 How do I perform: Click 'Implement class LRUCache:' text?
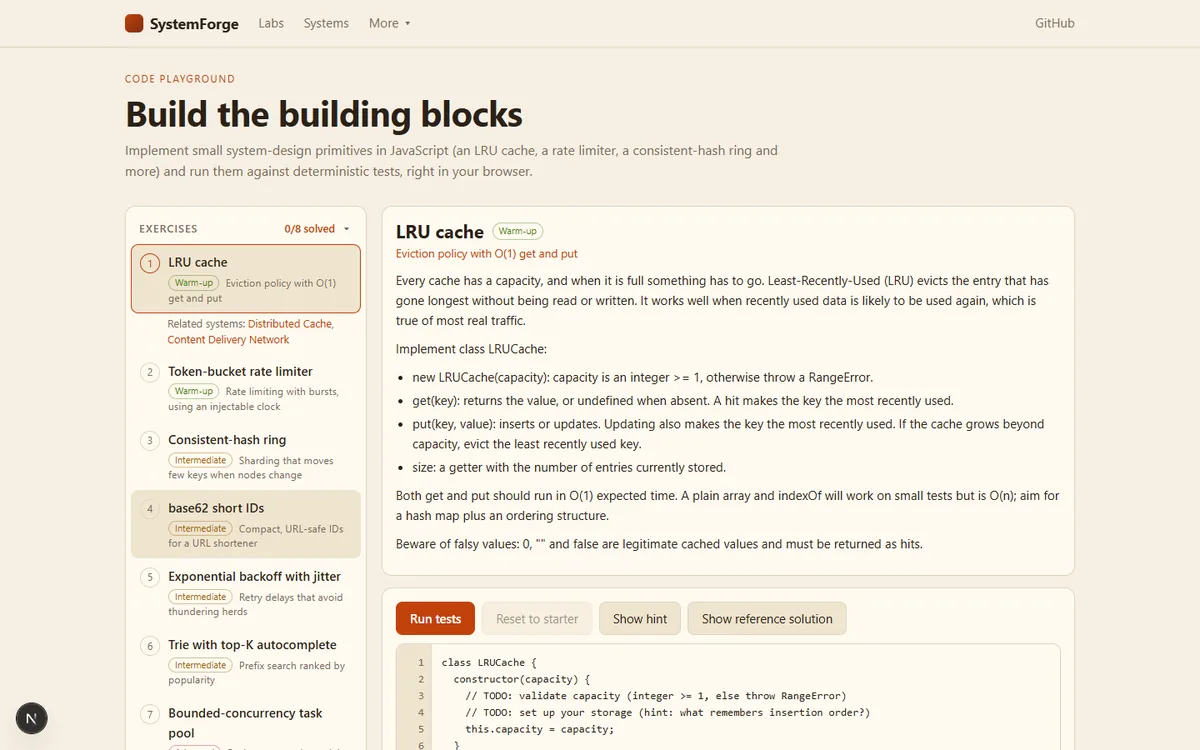(x=471, y=349)
